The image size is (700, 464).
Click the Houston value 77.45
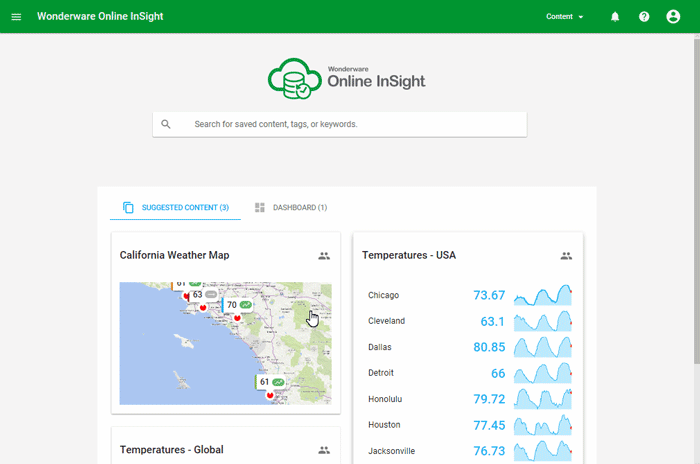coord(489,425)
